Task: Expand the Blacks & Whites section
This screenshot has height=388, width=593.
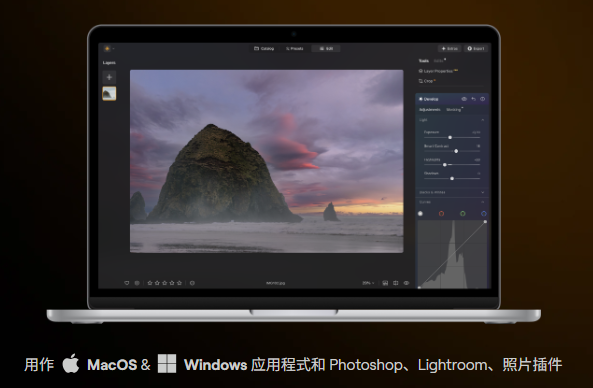Action: (452, 192)
